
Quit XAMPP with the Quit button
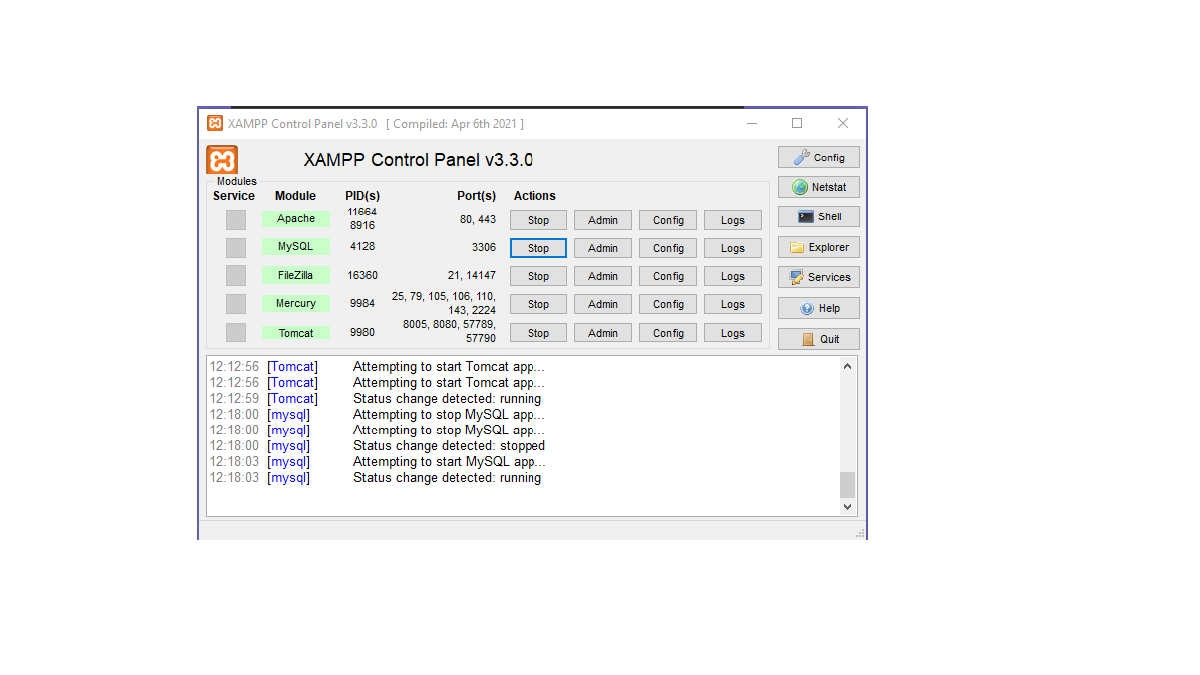pos(819,339)
